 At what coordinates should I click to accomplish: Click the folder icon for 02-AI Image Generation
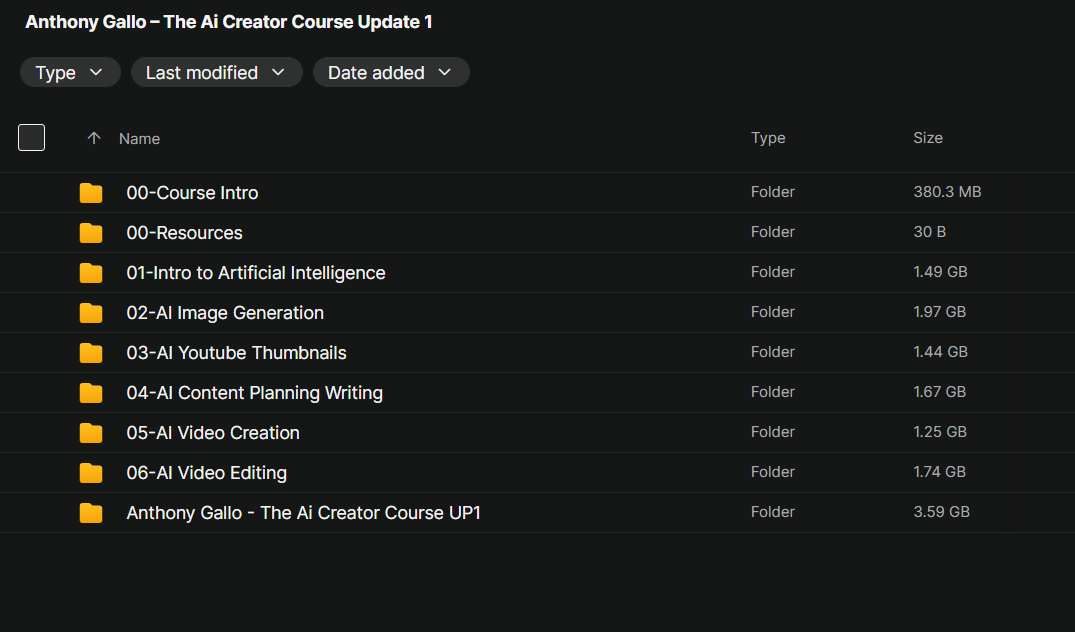(x=90, y=313)
